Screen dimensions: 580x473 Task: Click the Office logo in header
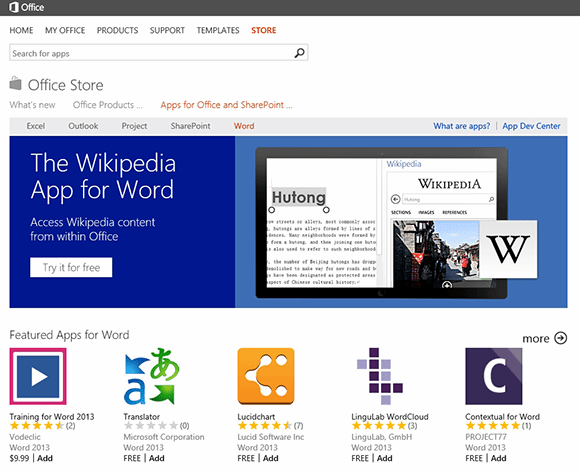[27, 7]
